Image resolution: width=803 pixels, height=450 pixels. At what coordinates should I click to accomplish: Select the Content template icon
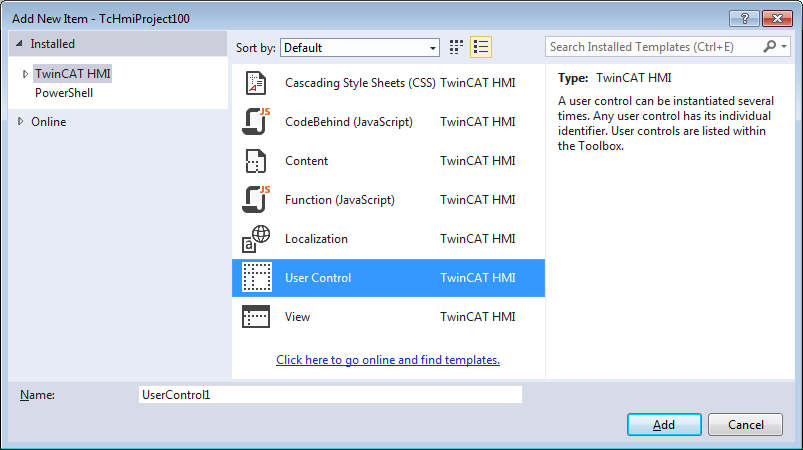[256, 161]
